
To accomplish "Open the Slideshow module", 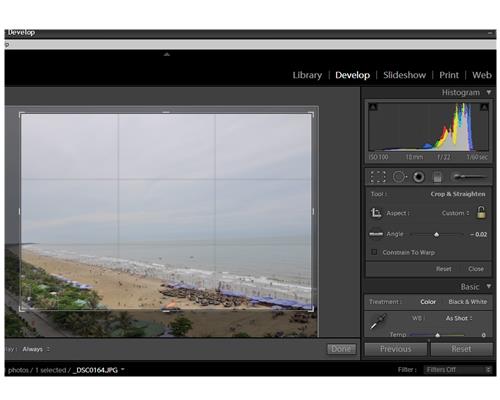I will (404, 75).
